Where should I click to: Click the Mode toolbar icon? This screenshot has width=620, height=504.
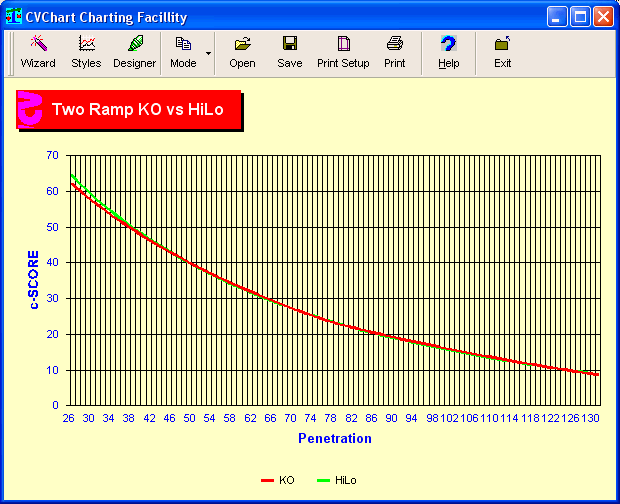(x=183, y=51)
